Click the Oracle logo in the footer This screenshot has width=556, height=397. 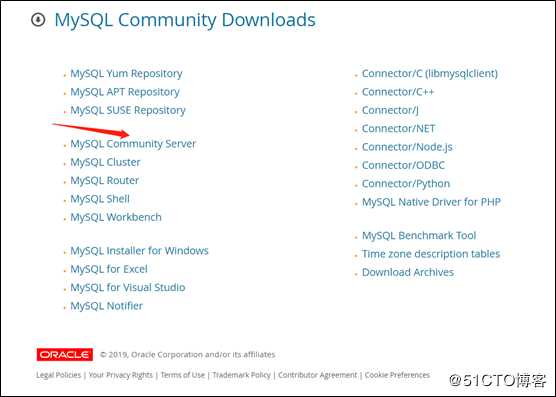coord(65,354)
